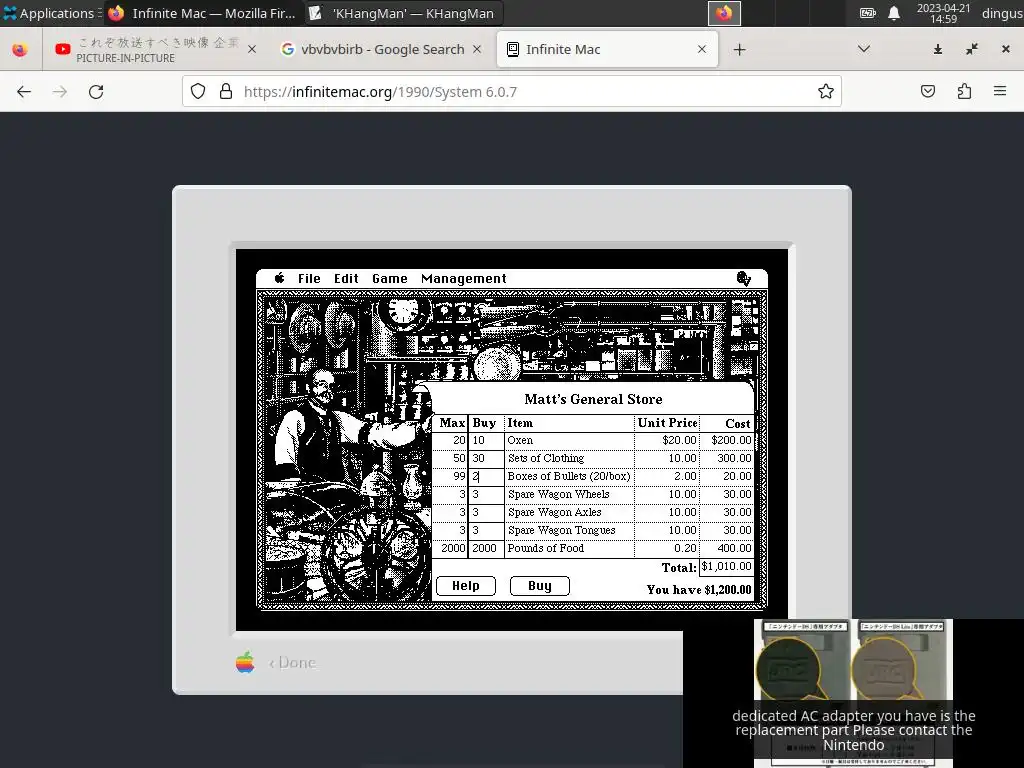The image size is (1024, 768).
Task: Open the Pocket save icon
Action: (x=928, y=91)
